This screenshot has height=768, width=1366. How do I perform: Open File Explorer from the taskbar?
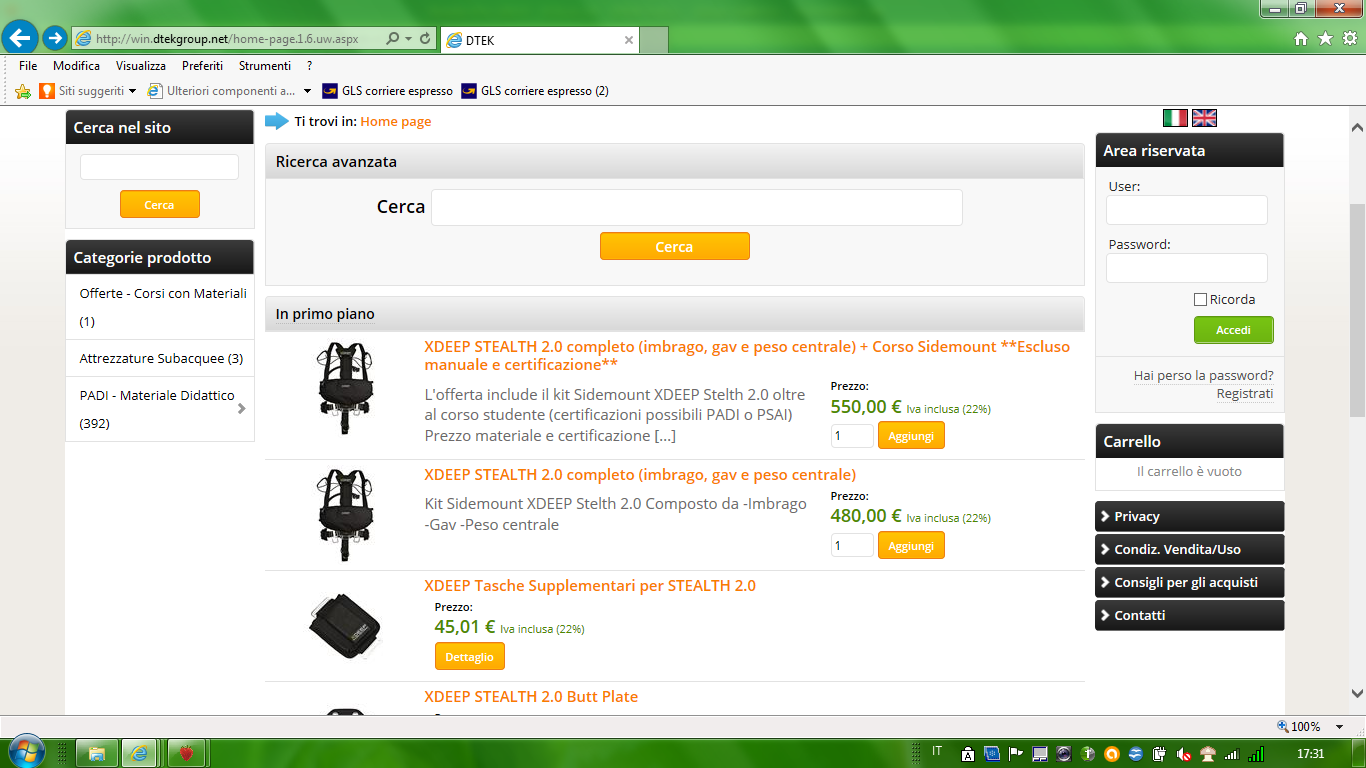(x=97, y=753)
